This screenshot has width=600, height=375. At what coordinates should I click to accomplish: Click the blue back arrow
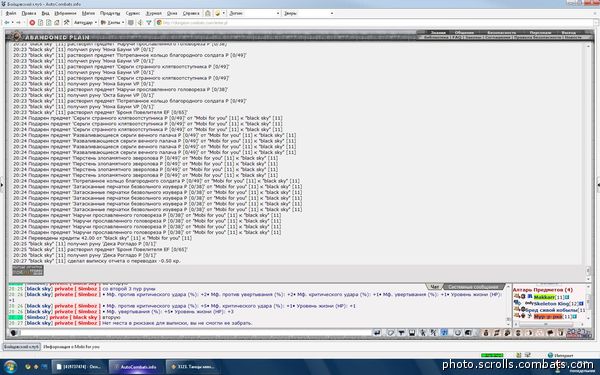tap(7, 23)
